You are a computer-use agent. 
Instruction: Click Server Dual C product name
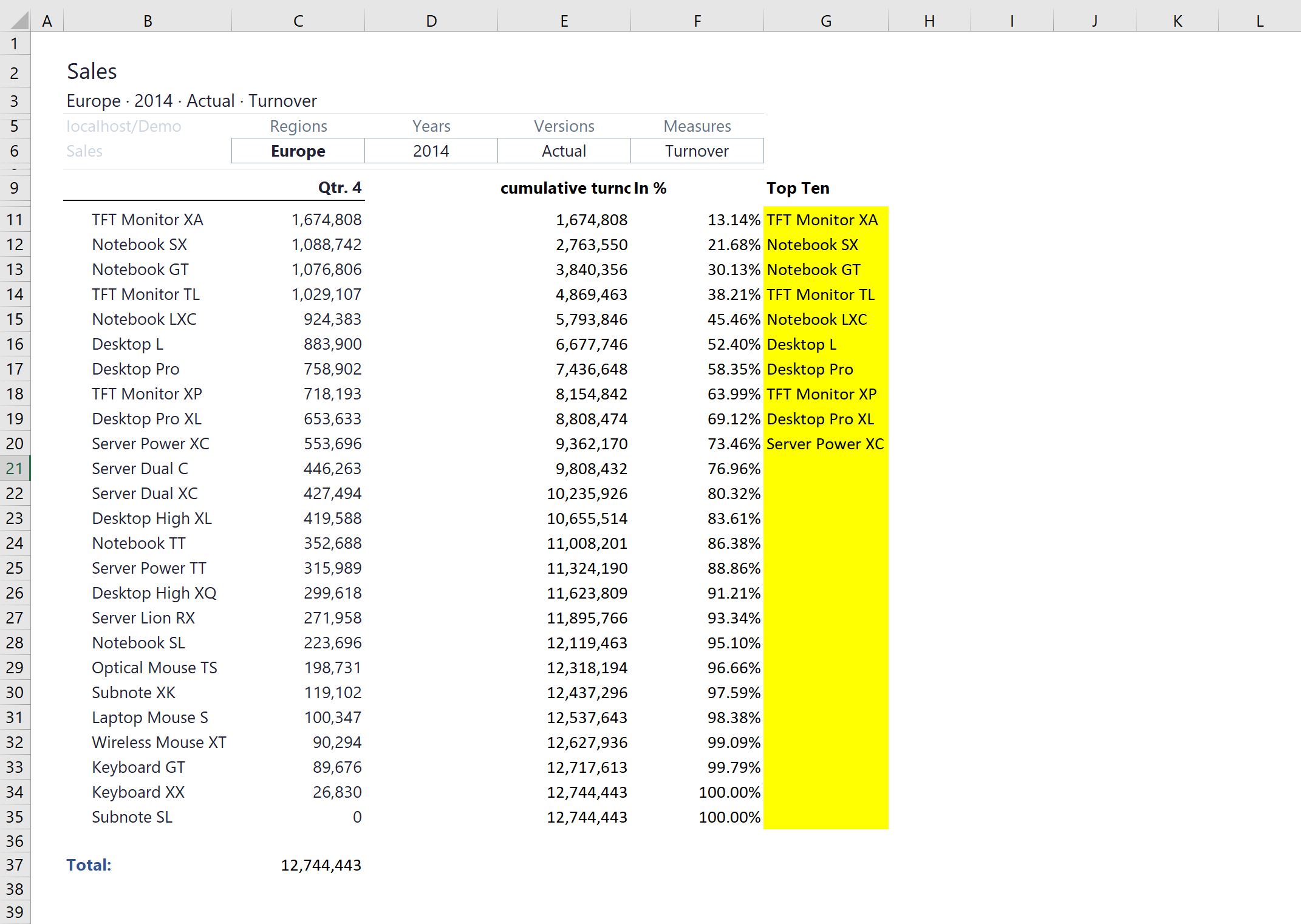pyautogui.click(x=140, y=469)
